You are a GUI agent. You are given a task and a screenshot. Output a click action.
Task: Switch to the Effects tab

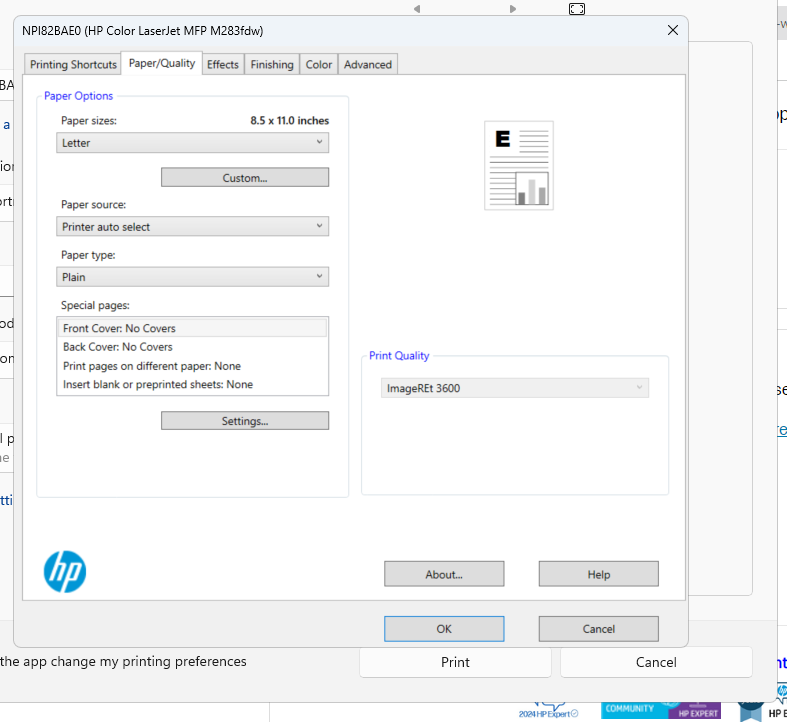[x=223, y=64]
